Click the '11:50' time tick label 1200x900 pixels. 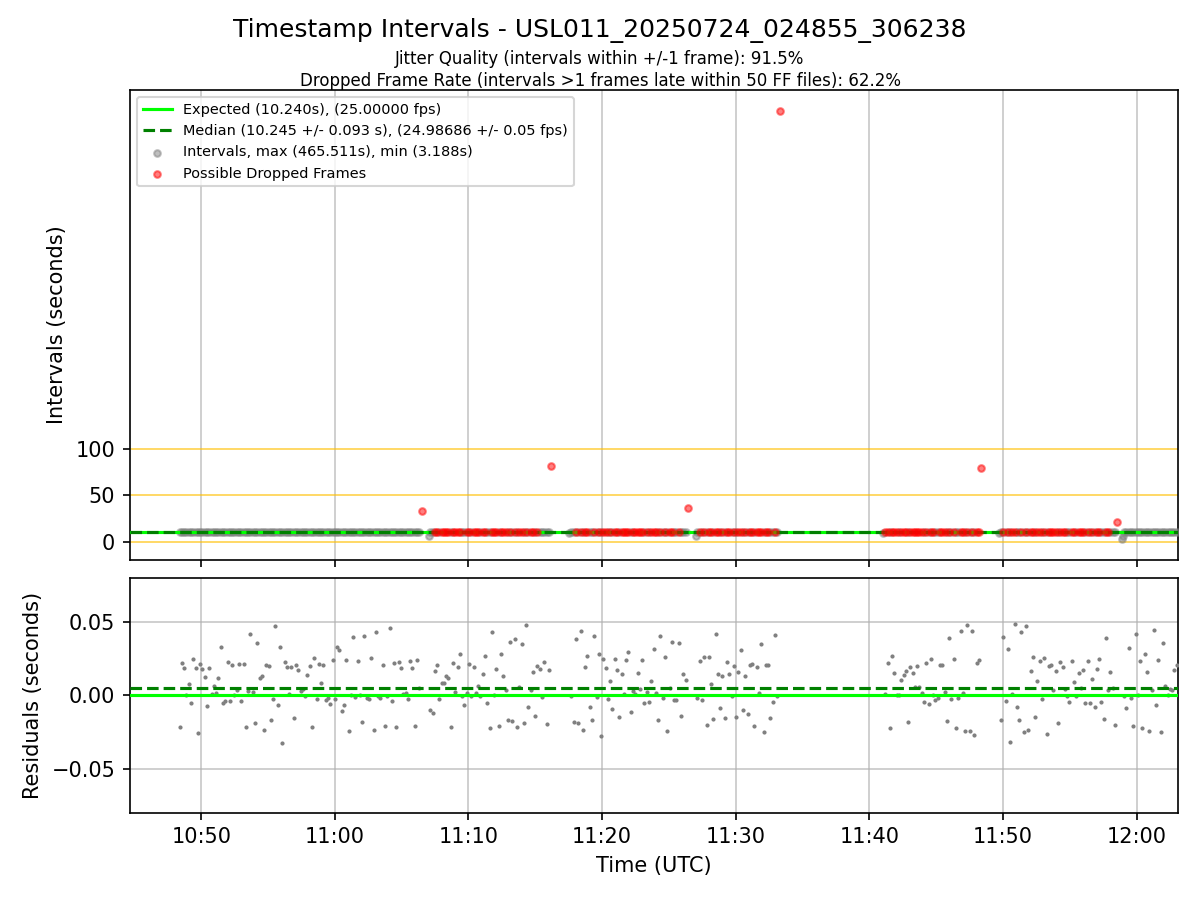(x=1003, y=836)
